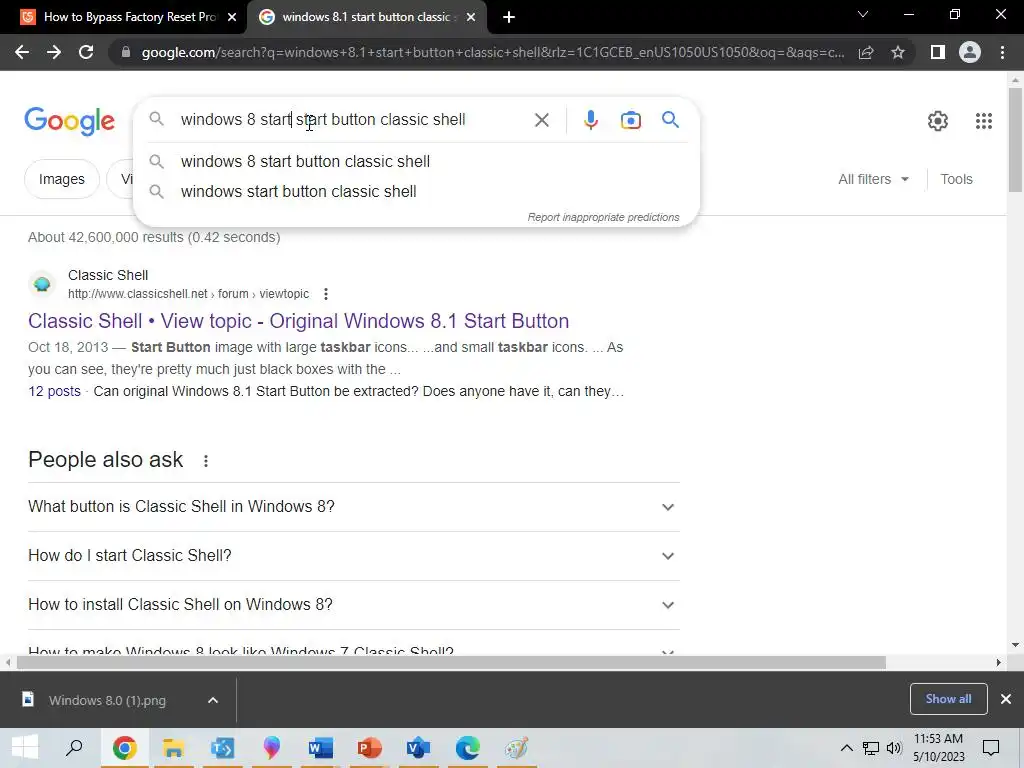Click scroll right arrow on horizontal scrollbar

coord(999,662)
